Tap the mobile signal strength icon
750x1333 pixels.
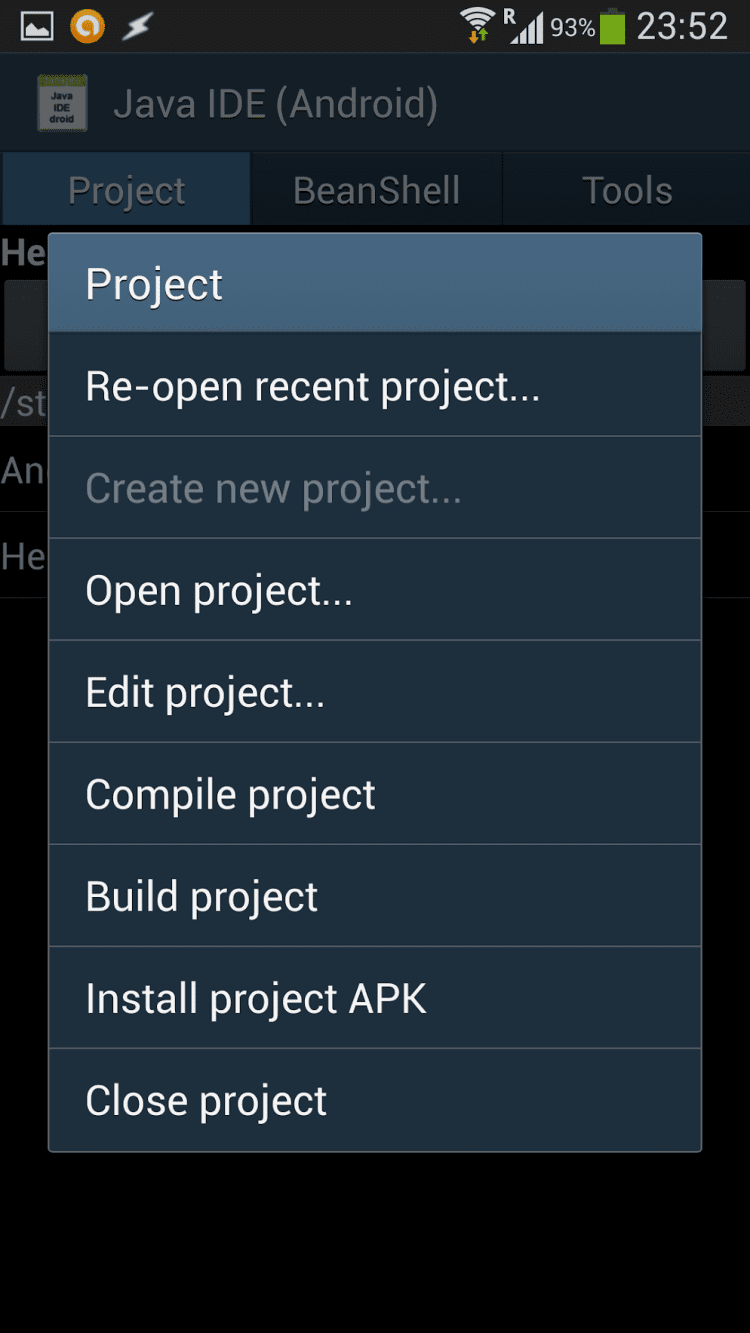point(526,27)
